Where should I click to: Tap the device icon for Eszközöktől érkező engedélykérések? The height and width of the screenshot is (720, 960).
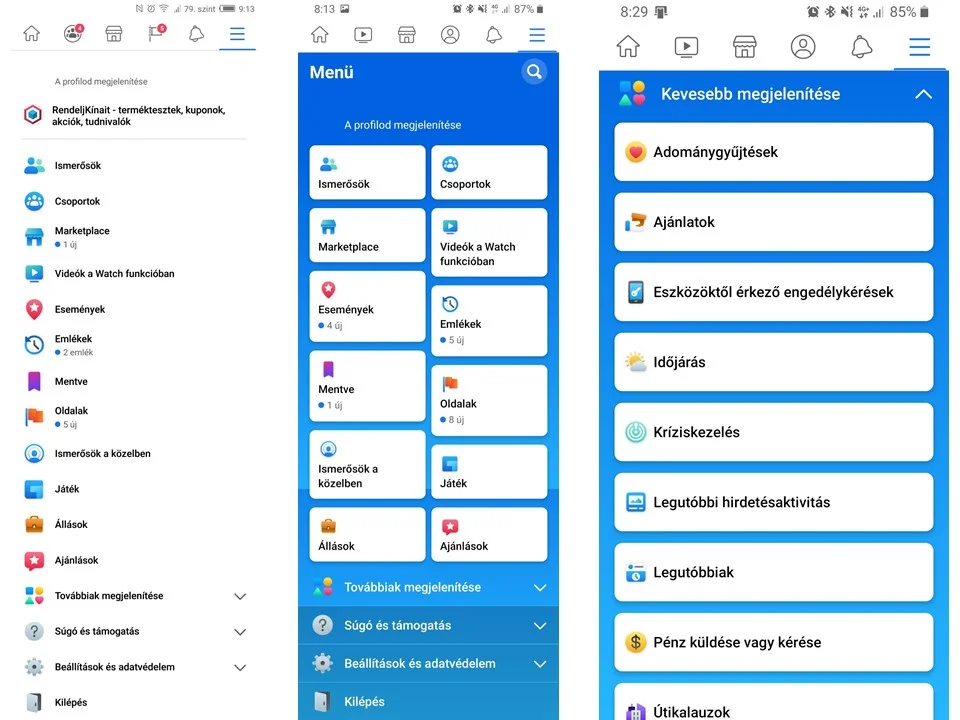636,292
